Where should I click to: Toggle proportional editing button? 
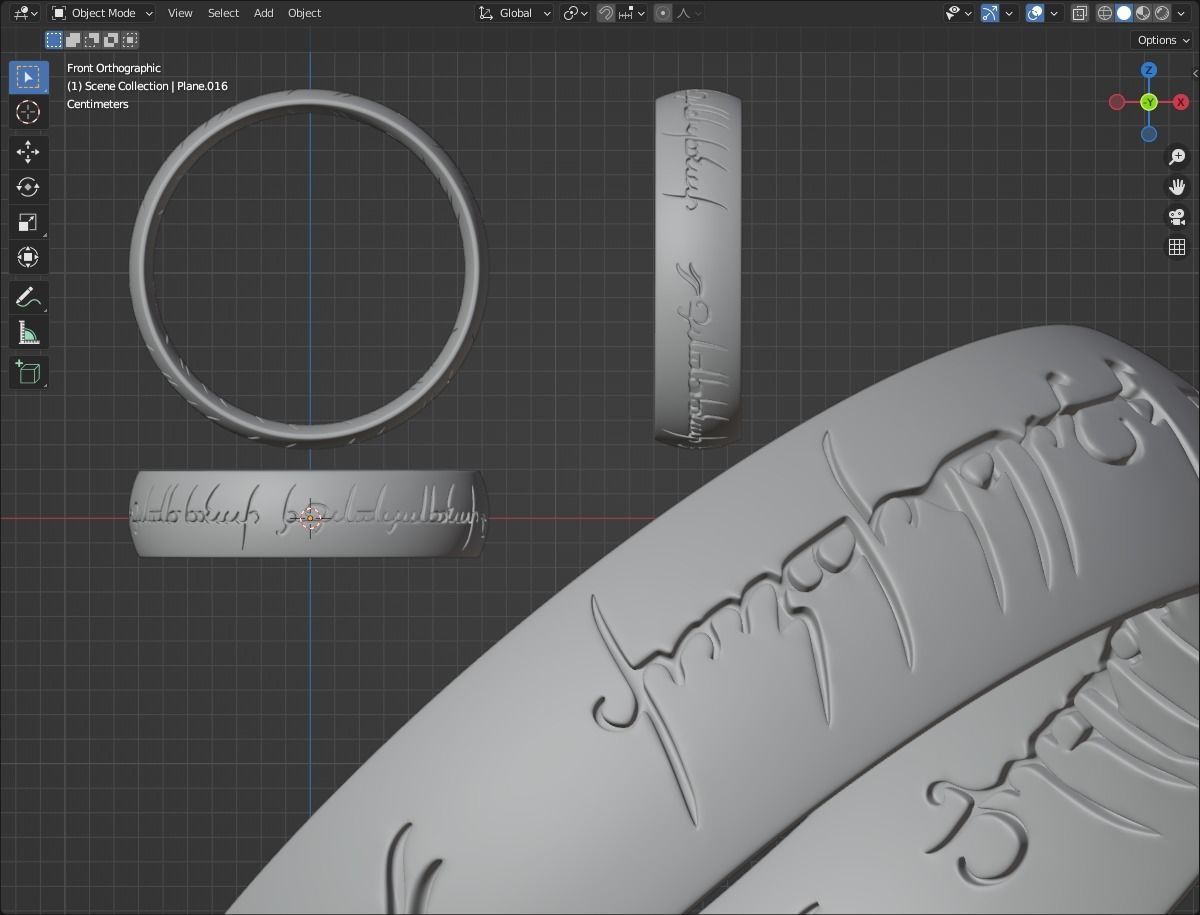[663, 13]
